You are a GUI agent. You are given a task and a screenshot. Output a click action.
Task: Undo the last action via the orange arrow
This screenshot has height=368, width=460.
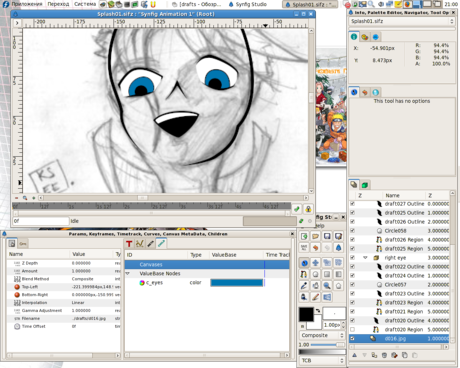(x=315, y=248)
